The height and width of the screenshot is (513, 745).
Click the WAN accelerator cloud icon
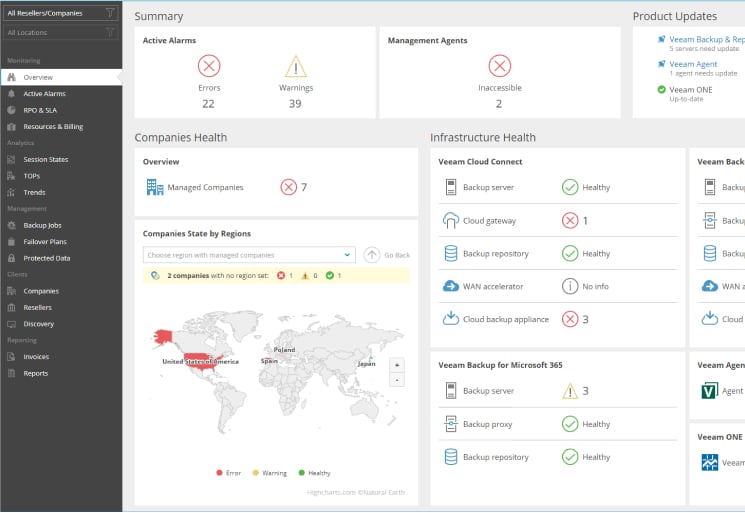point(450,286)
